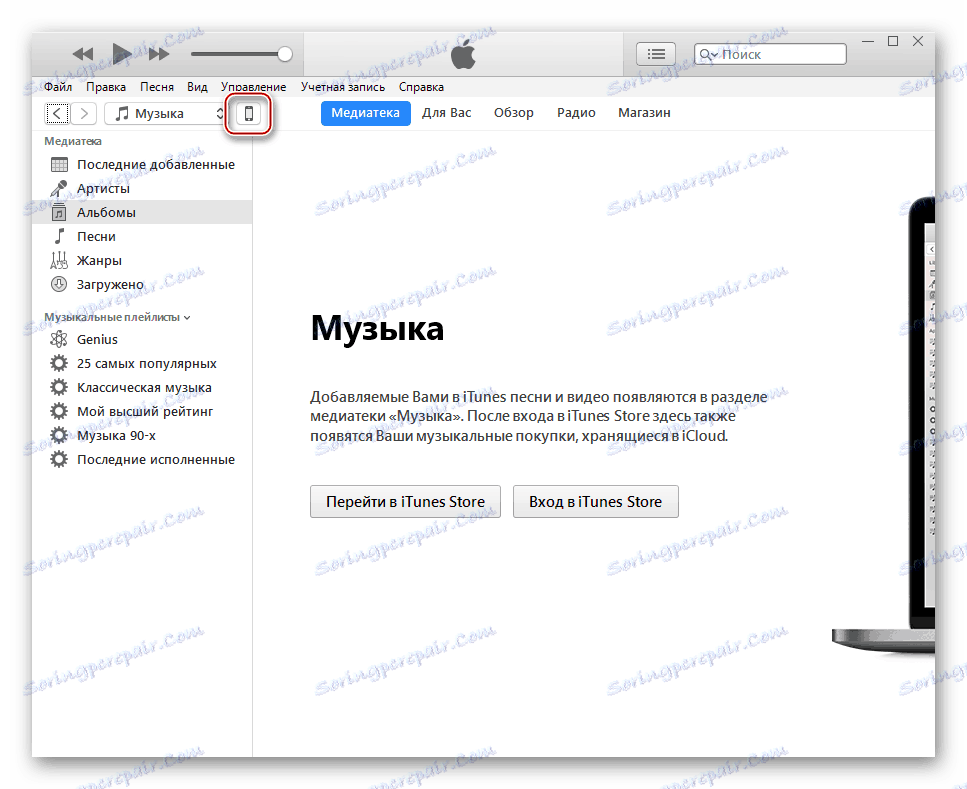Collapse the Музыкальные плейлисты section
Screen dimensions: 967x789
coord(186,316)
